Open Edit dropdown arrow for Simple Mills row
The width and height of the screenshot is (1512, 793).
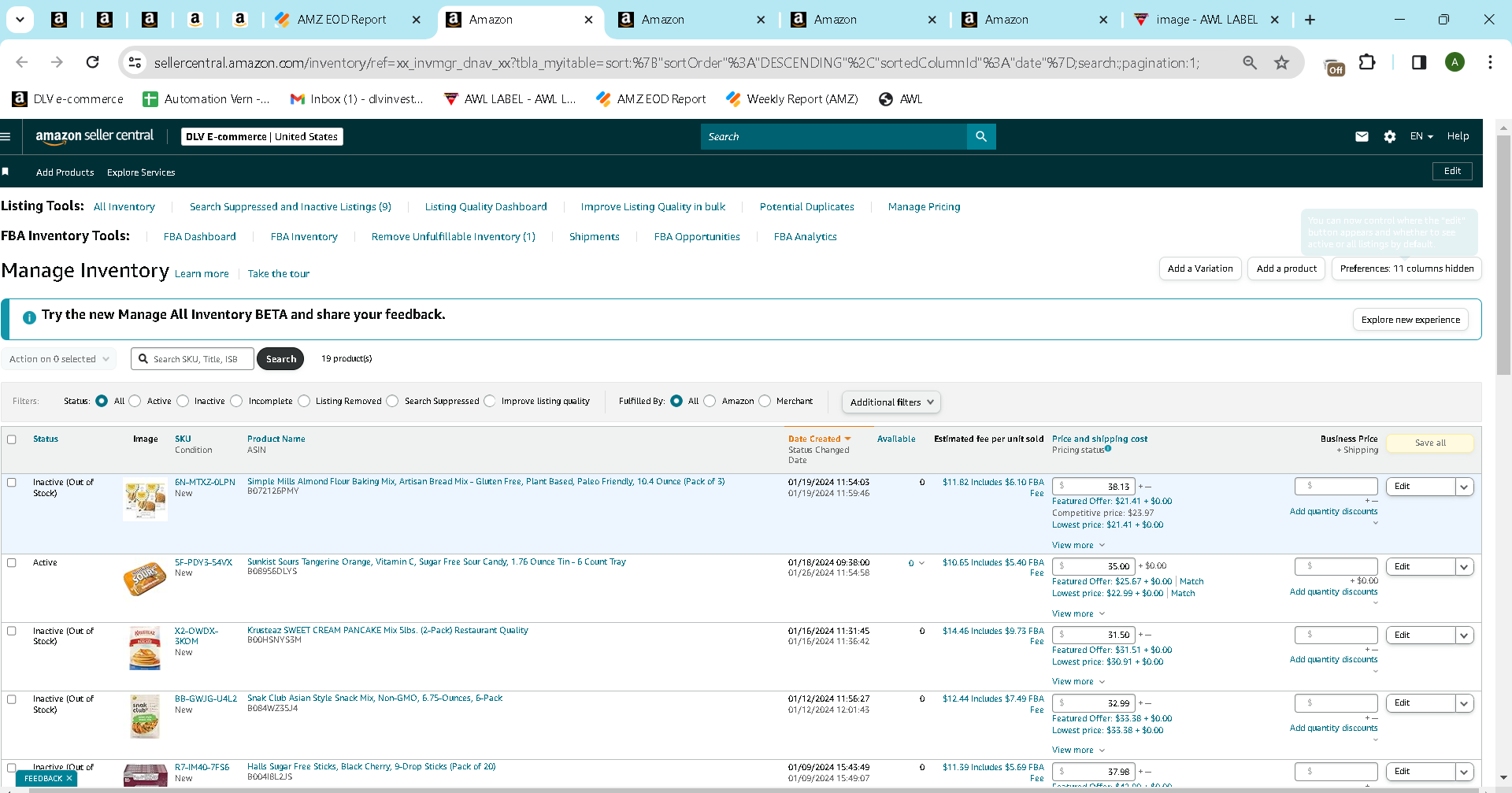coord(1464,487)
